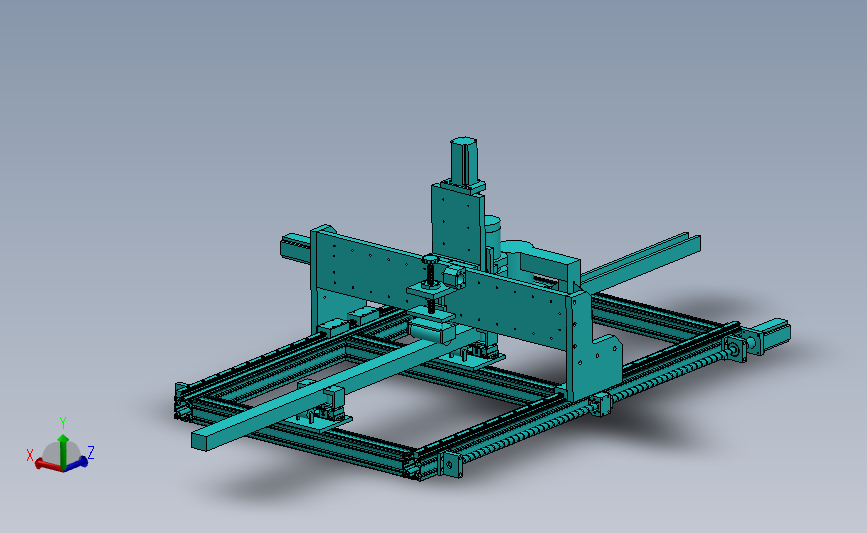The image size is (867, 533).
Task: Click the blue Z axis of the orientation triad
Action: tap(76, 463)
